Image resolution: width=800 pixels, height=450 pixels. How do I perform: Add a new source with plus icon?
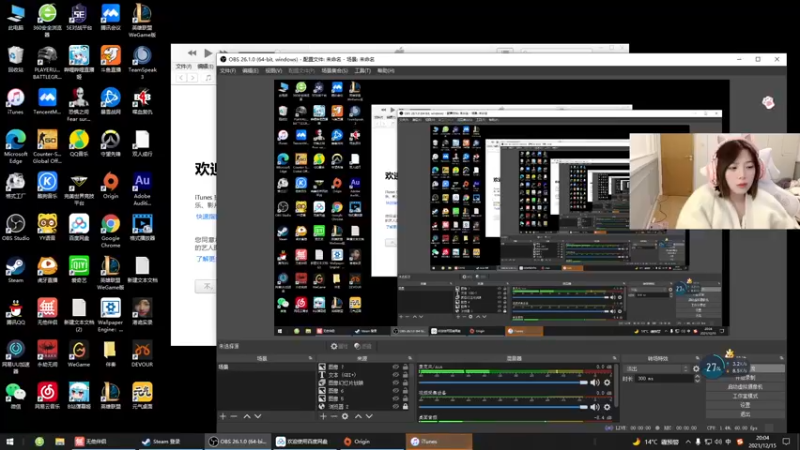tap(322, 416)
